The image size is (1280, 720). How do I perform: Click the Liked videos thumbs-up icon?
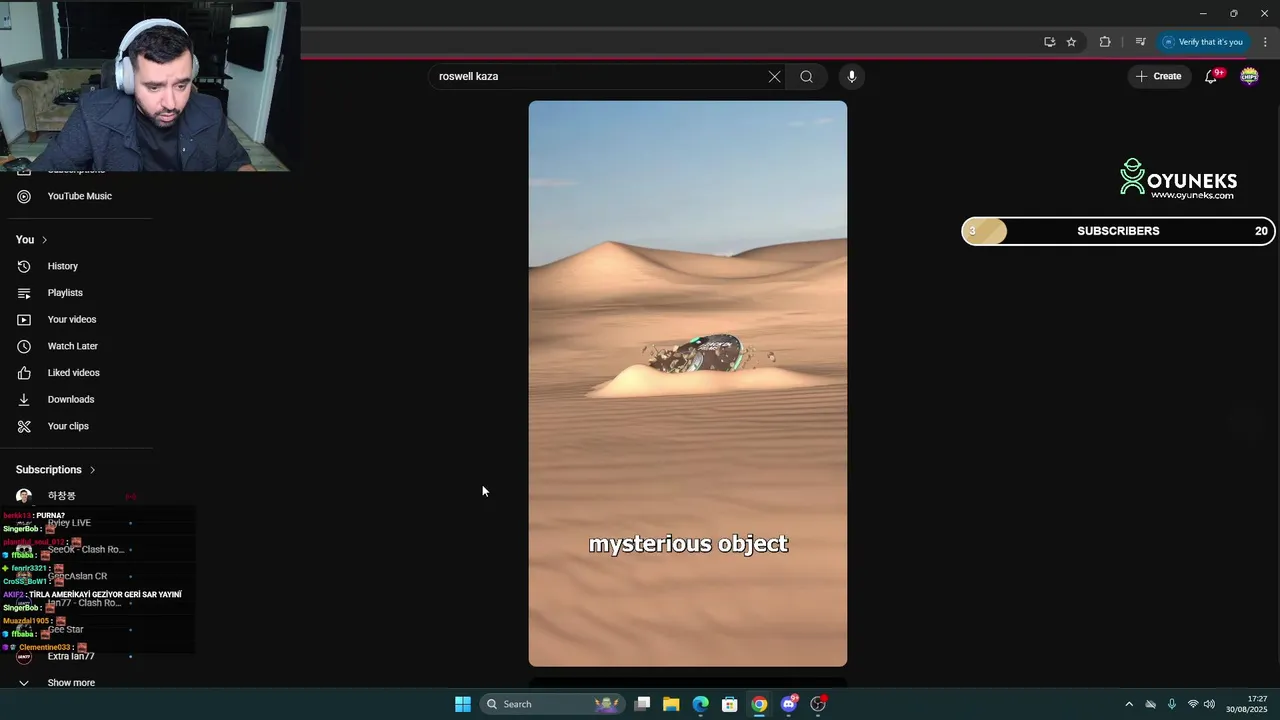tap(24, 373)
